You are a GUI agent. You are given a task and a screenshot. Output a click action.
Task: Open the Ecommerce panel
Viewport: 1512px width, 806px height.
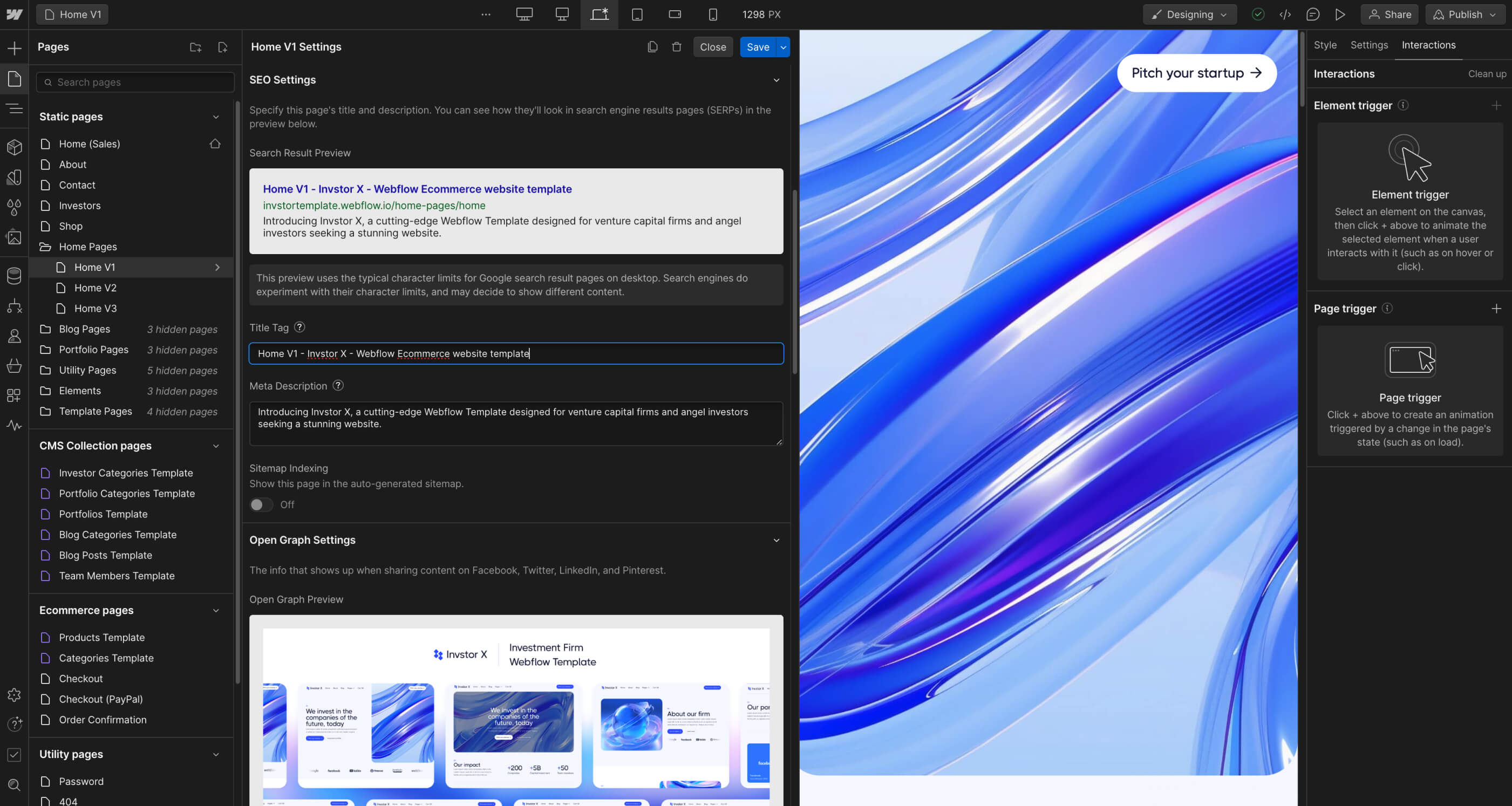click(x=14, y=366)
